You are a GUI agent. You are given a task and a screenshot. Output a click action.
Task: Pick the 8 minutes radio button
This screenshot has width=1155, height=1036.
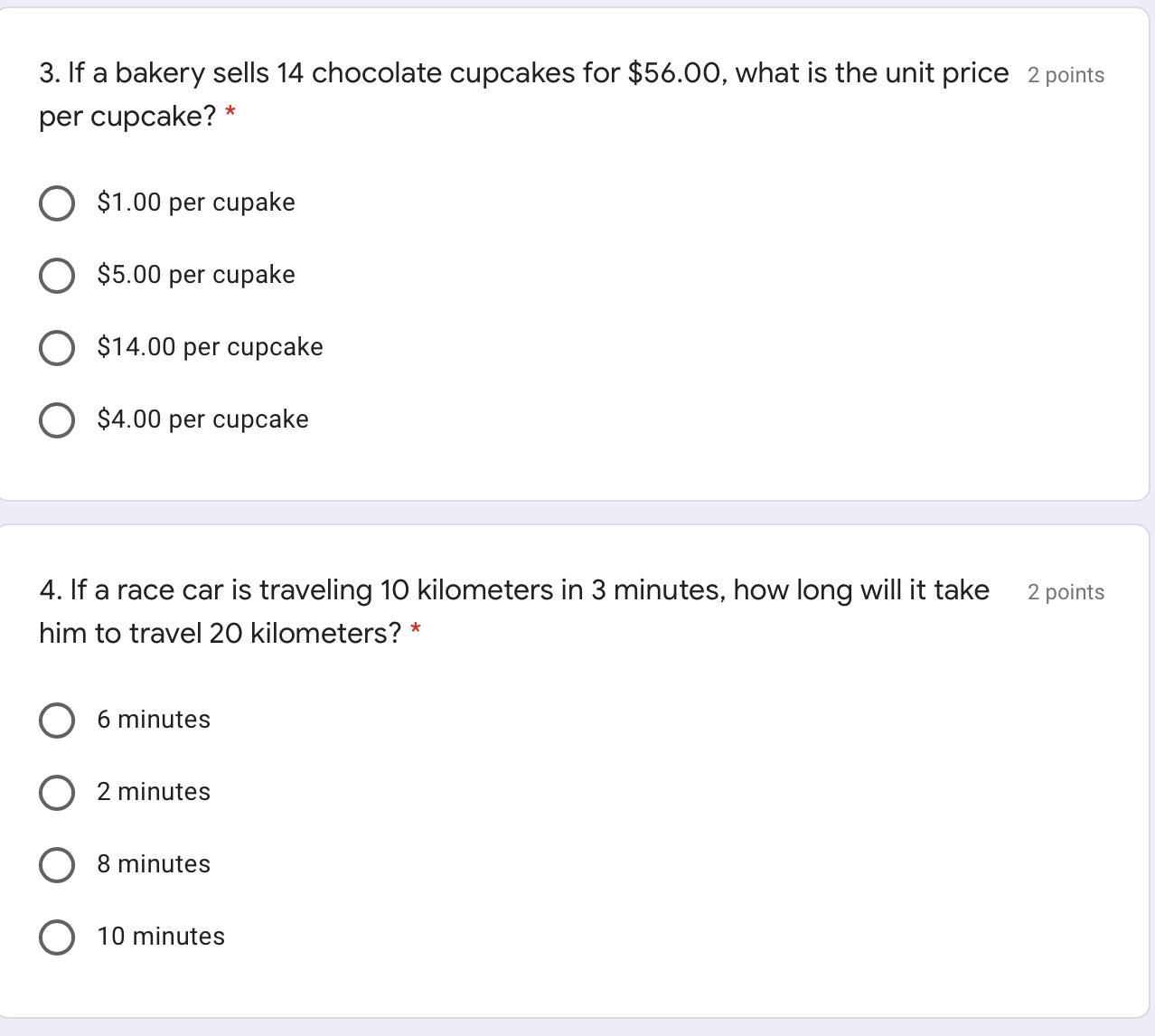[x=57, y=865]
